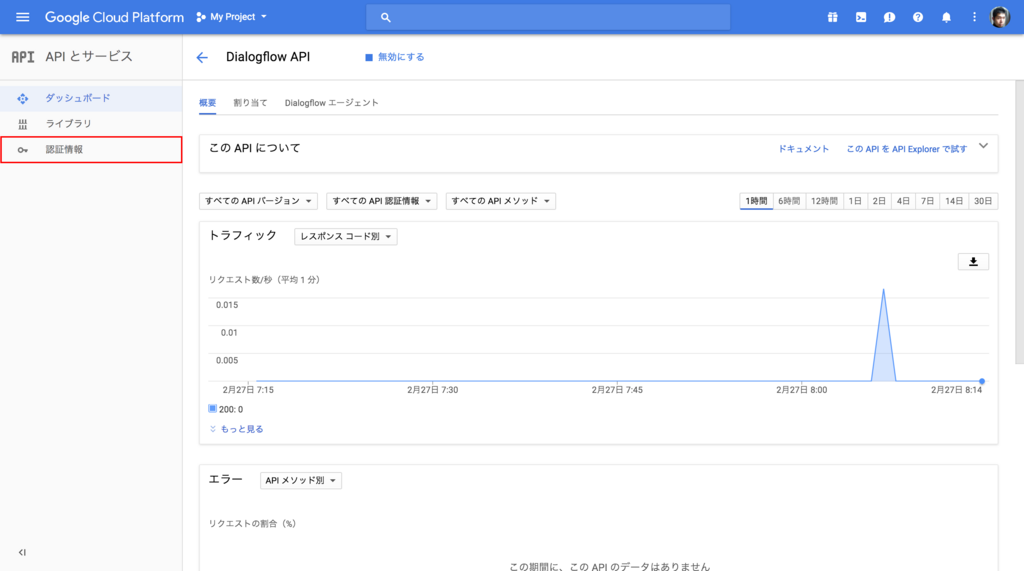Open the My Project selector dropdown

click(232, 17)
